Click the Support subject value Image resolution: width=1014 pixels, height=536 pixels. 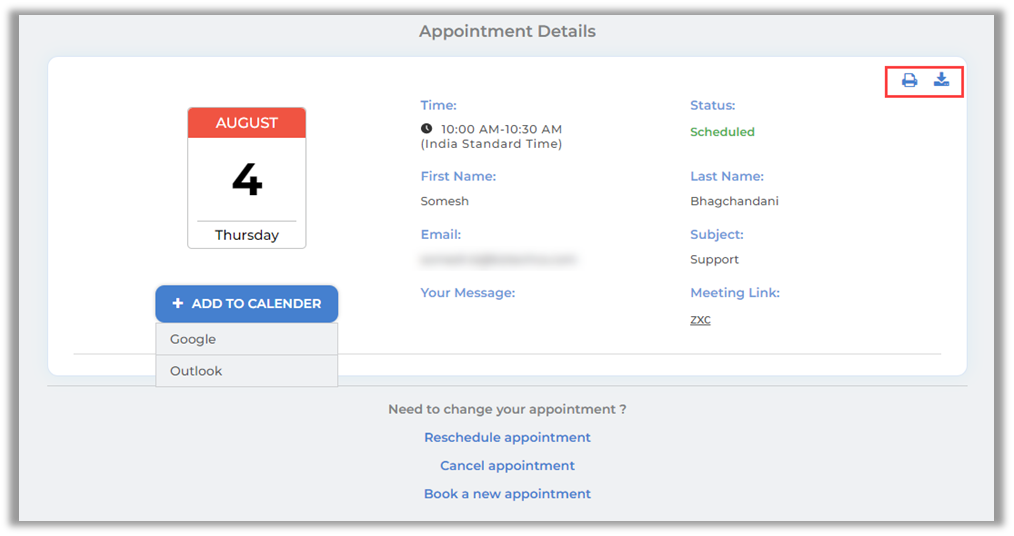pos(714,259)
